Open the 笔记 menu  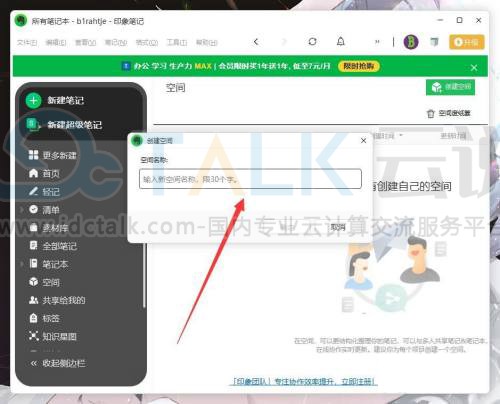click(116, 42)
